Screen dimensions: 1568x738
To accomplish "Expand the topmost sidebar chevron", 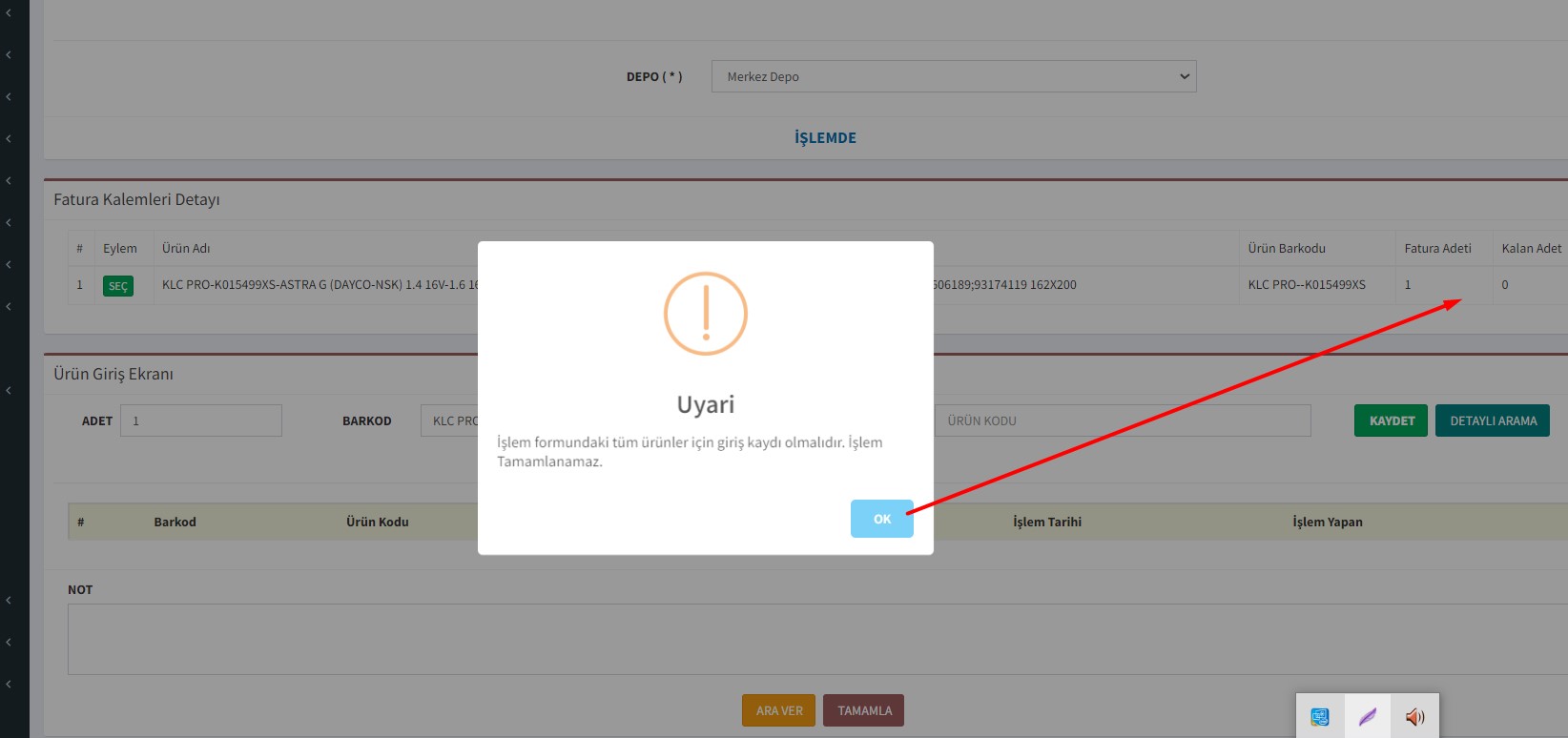I will click(x=9, y=13).
